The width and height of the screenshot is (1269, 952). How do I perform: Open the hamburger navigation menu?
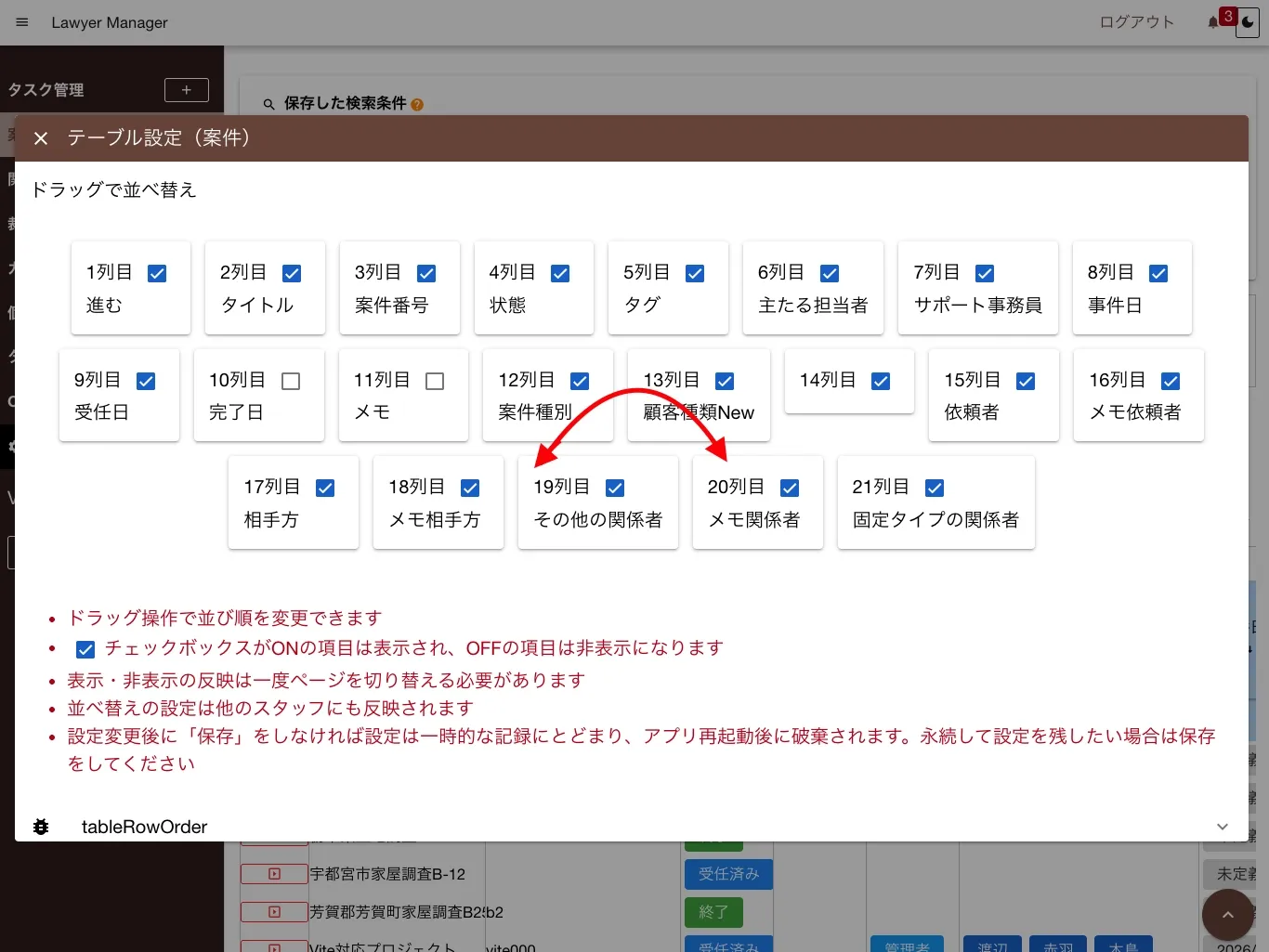click(22, 22)
